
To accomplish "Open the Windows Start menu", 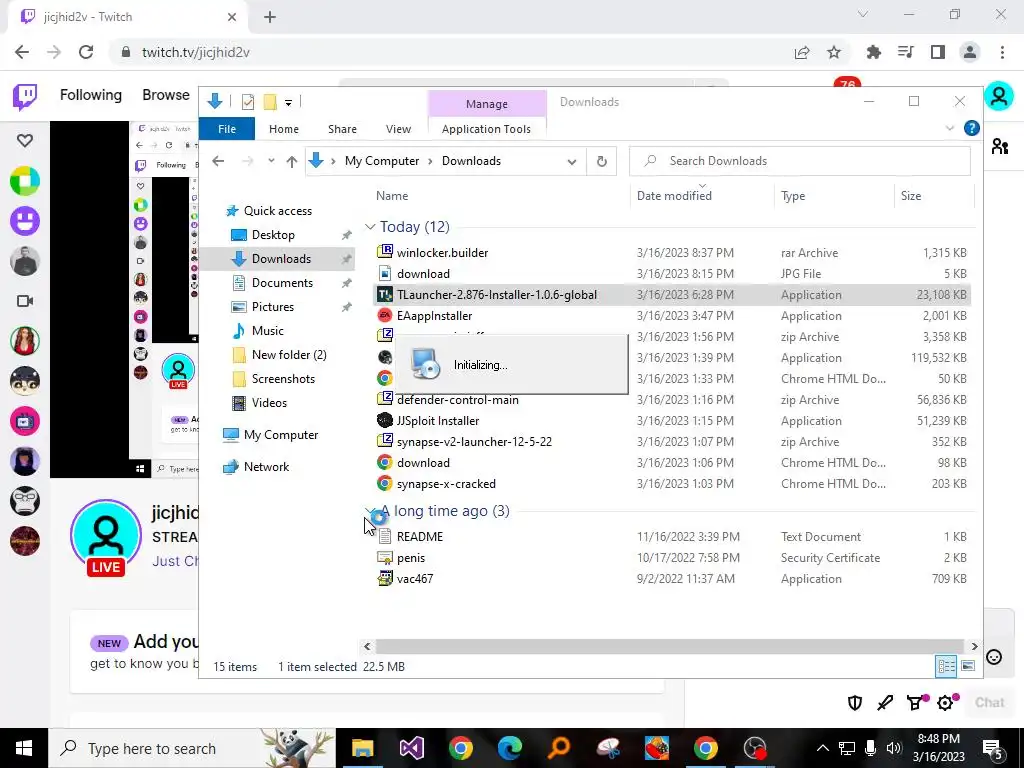I will tap(24, 748).
